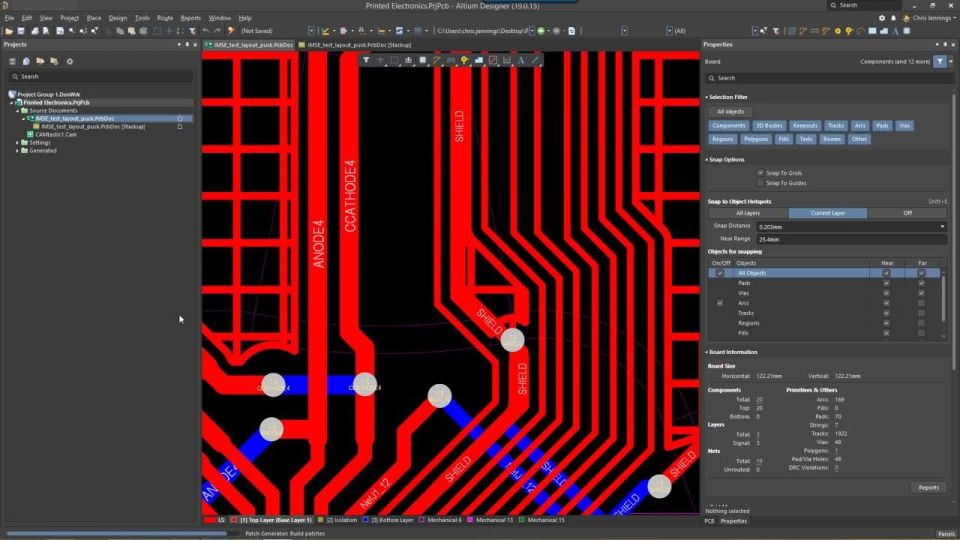Toggle Near checkbox for Tracks row

point(886,313)
